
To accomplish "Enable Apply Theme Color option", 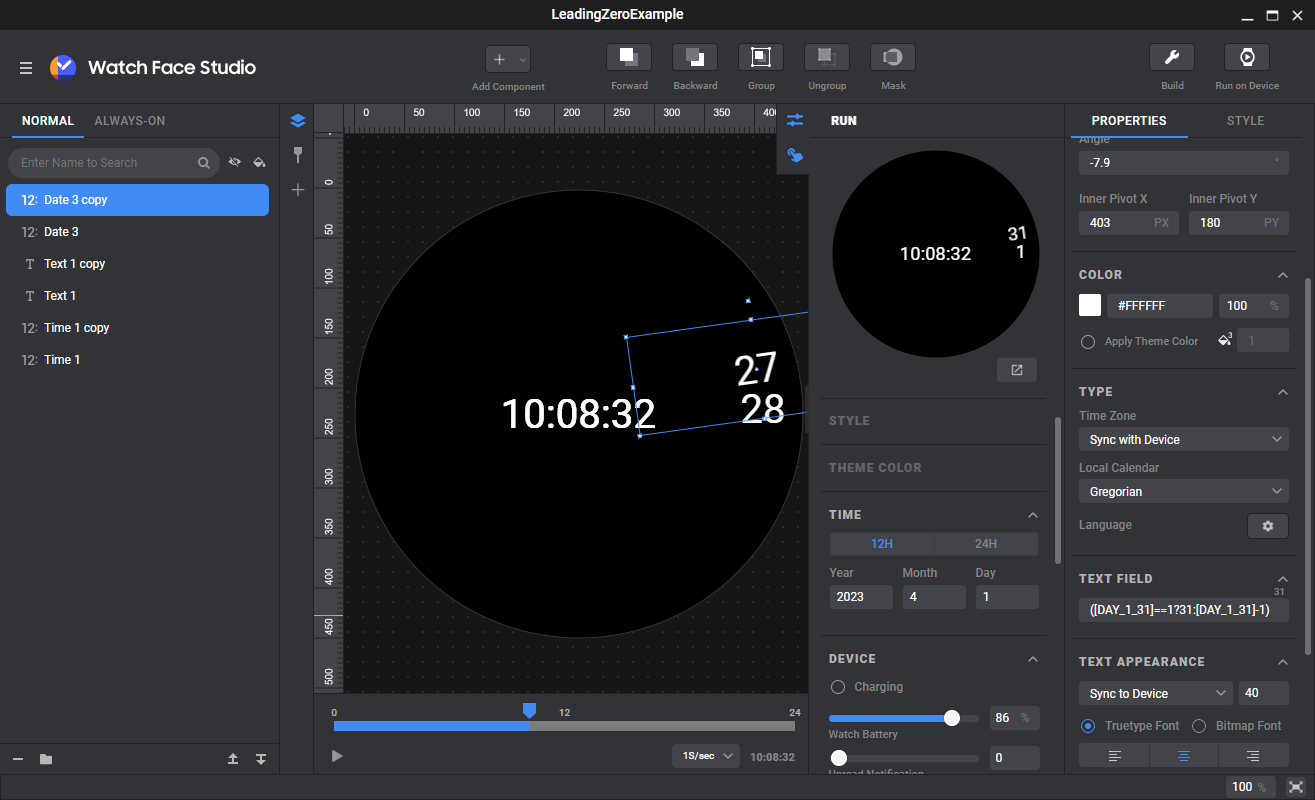I will (1088, 342).
